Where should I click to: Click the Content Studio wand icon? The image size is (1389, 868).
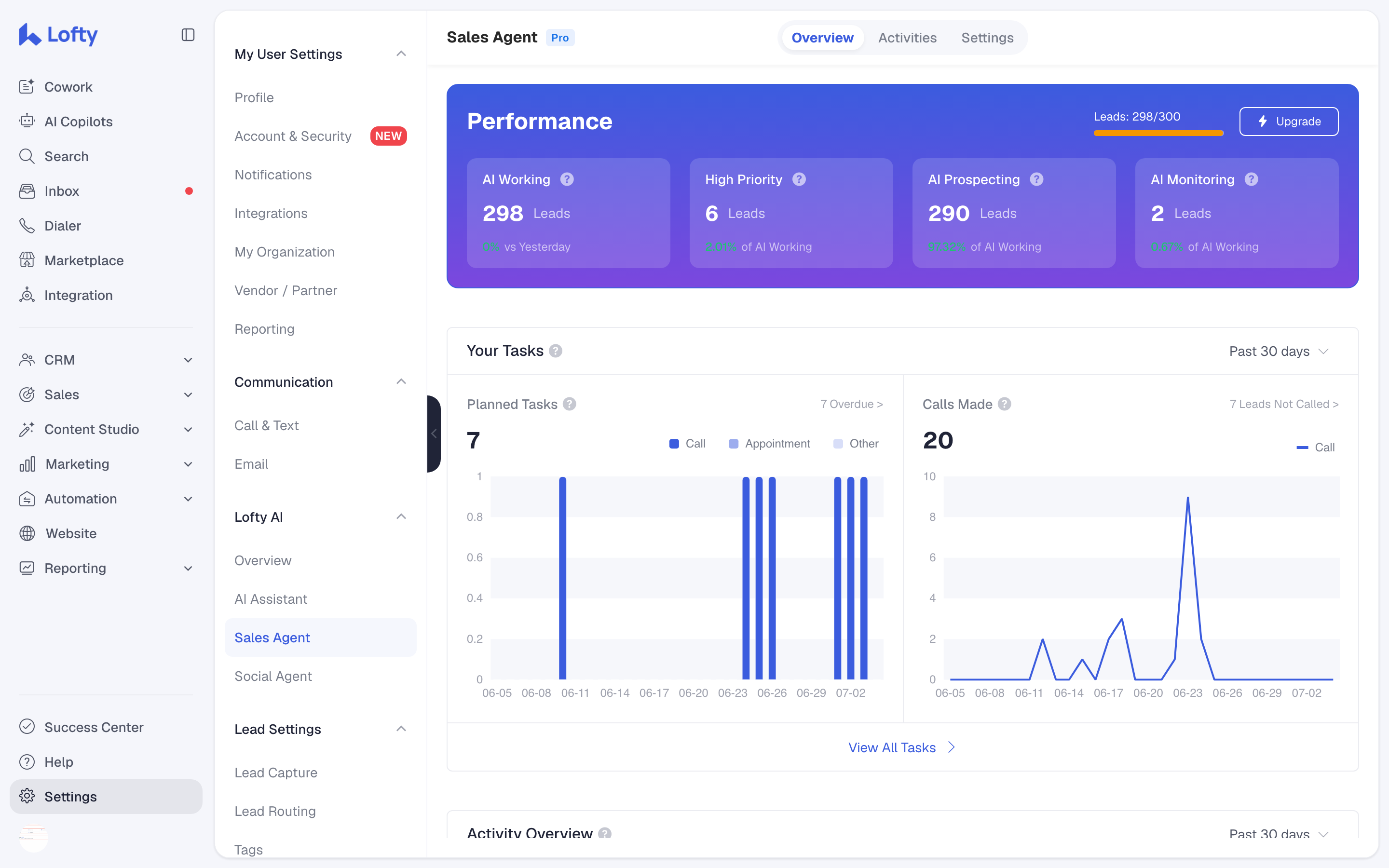pyautogui.click(x=27, y=429)
